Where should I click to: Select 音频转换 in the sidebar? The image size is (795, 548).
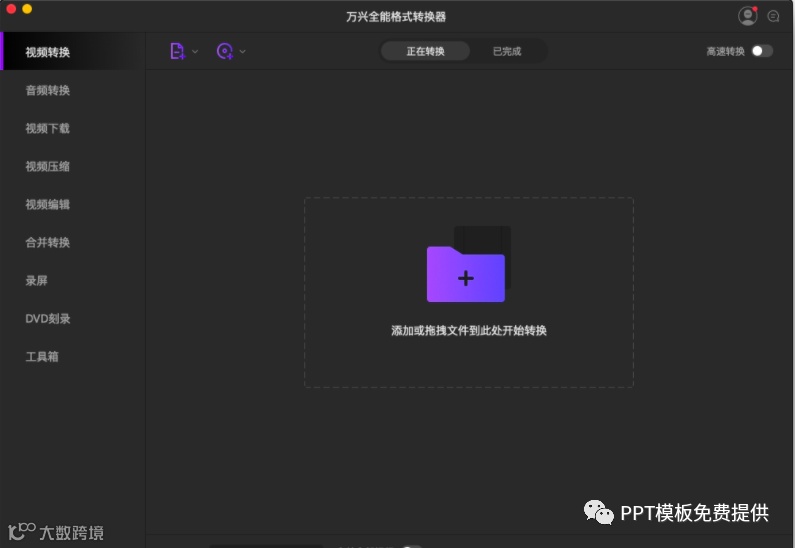point(48,90)
